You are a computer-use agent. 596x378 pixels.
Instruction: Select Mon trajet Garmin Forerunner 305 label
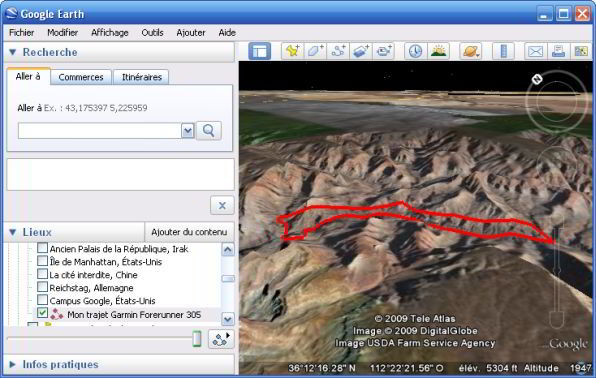coord(134,314)
